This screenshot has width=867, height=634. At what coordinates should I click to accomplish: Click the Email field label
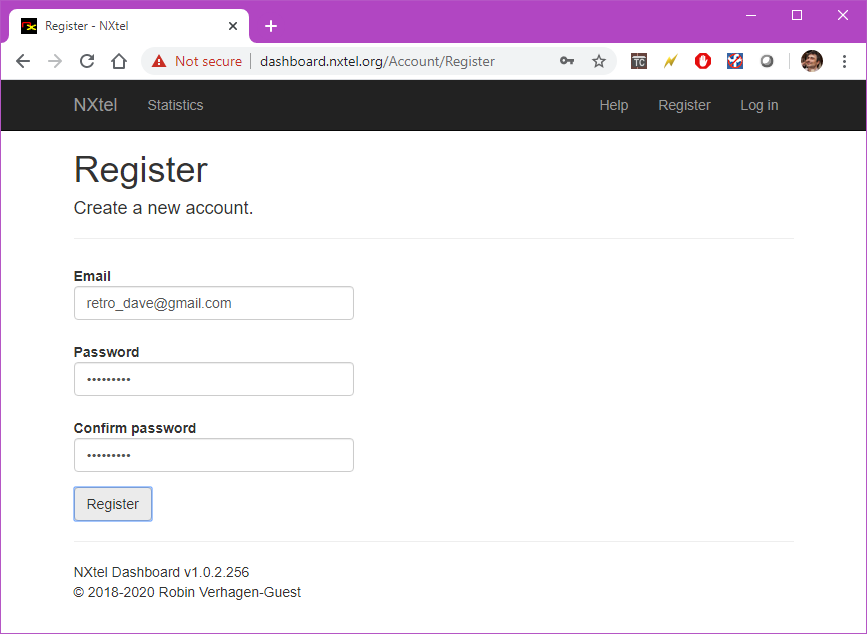(x=92, y=276)
